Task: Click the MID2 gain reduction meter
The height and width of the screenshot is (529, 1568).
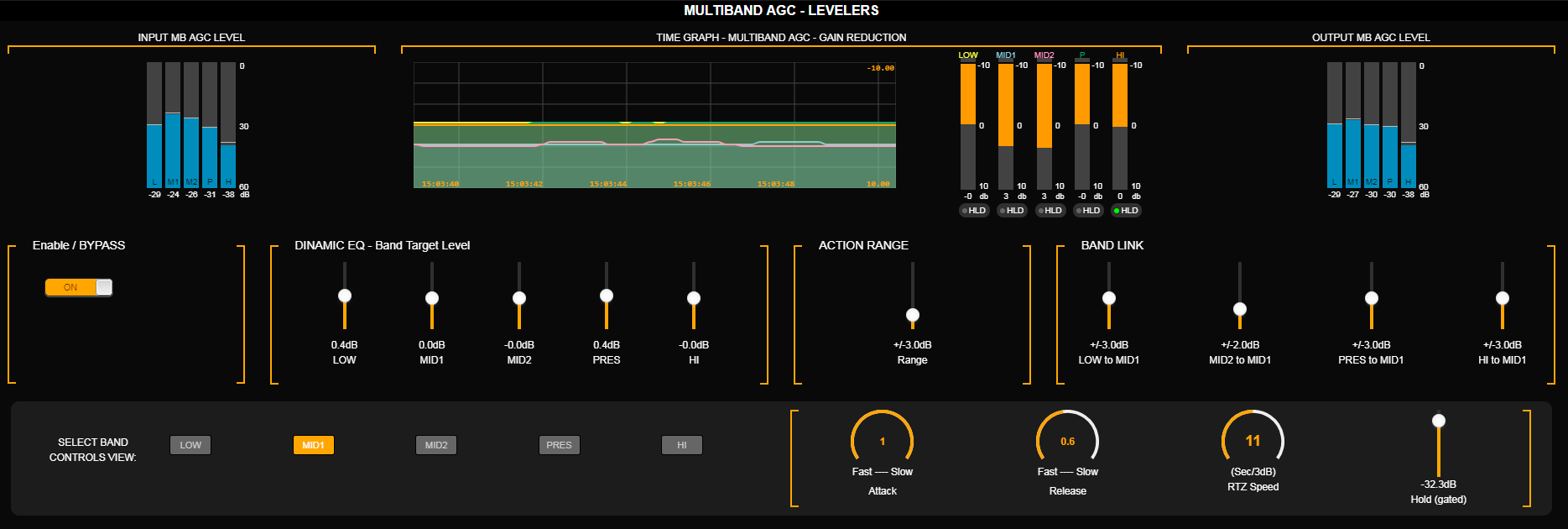Action: [1044, 126]
